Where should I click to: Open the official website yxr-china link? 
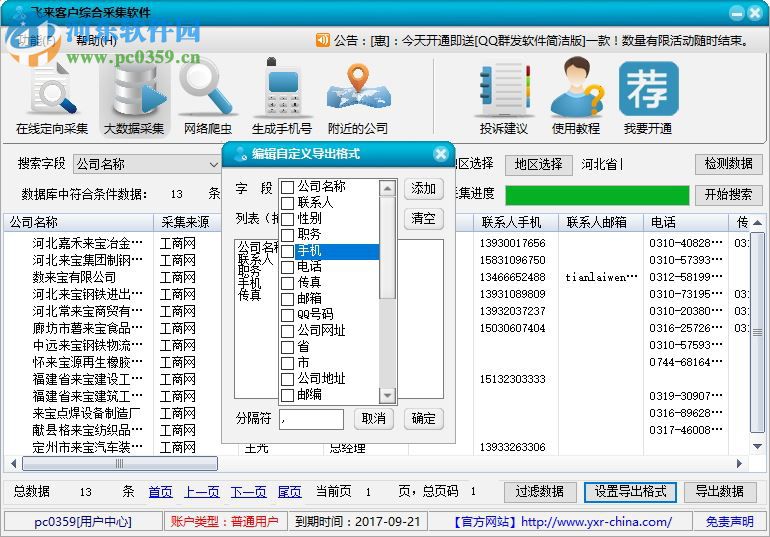(x=596, y=521)
